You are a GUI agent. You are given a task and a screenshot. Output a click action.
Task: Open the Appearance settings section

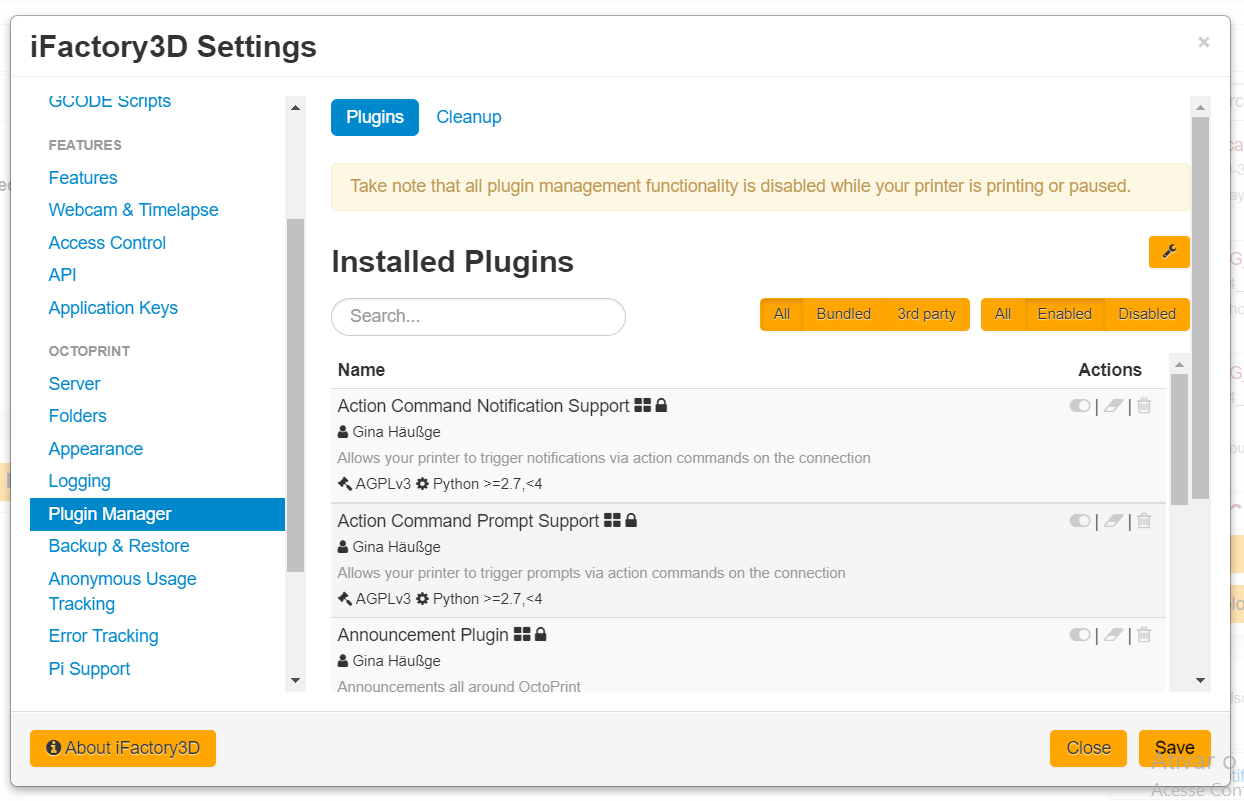point(95,449)
